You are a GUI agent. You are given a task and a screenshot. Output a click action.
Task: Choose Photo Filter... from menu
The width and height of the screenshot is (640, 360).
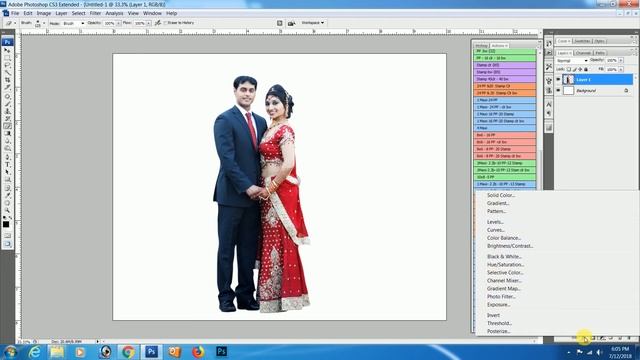point(501,297)
